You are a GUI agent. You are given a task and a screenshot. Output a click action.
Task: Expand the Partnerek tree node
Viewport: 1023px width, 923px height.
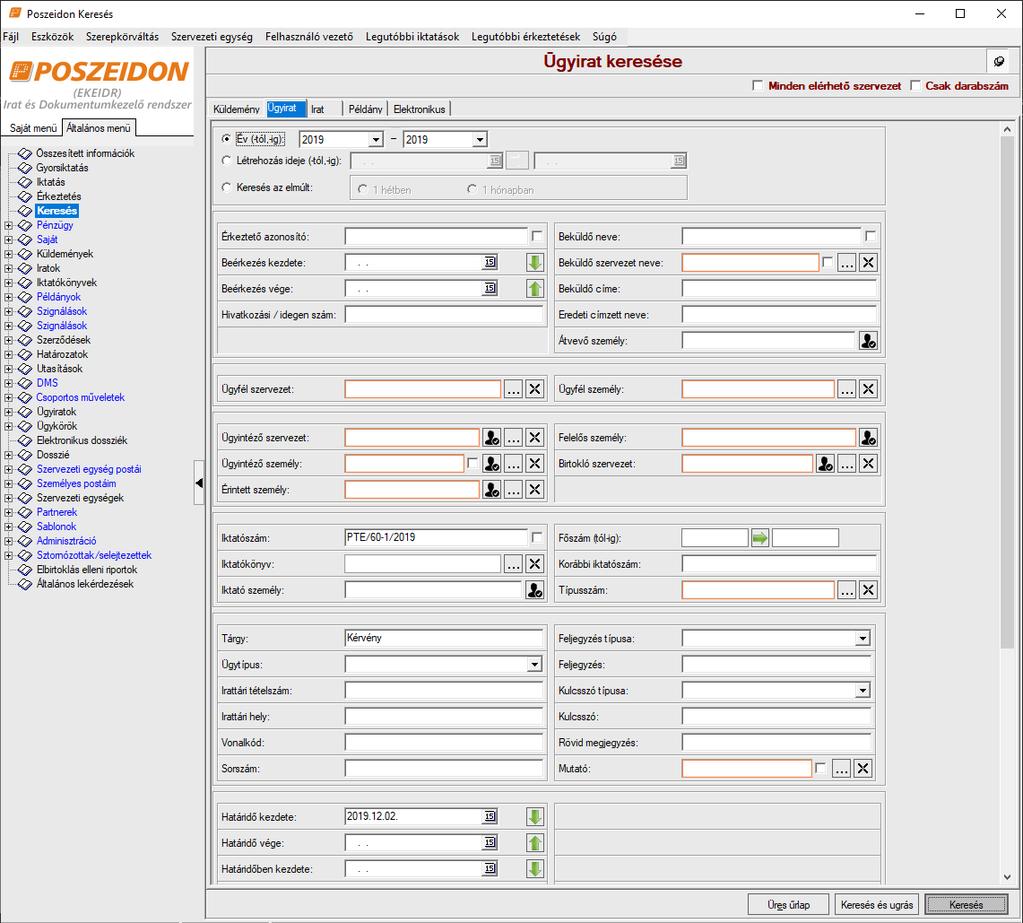tap(8, 512)
